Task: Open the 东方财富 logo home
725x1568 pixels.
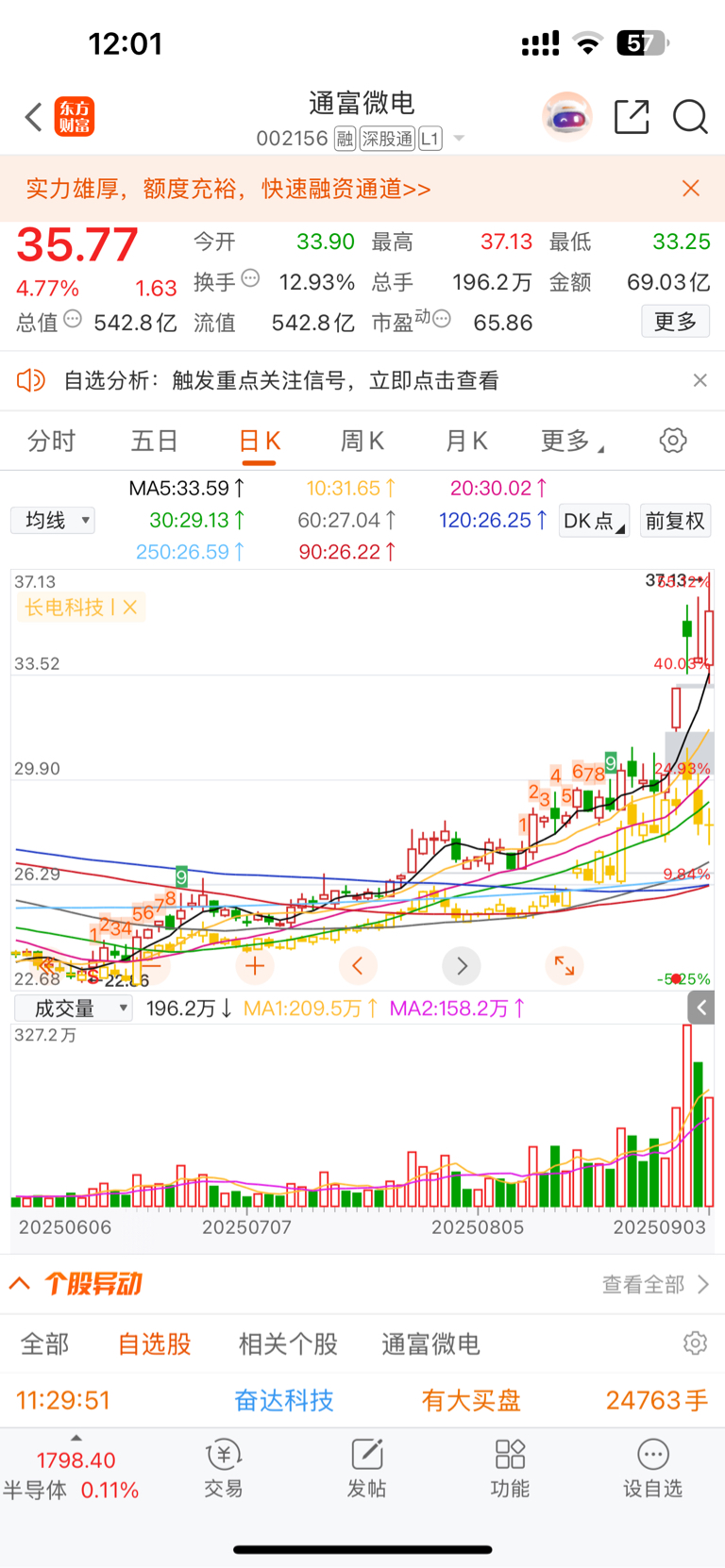Action: pyautogui.click(x=75, y=117)
